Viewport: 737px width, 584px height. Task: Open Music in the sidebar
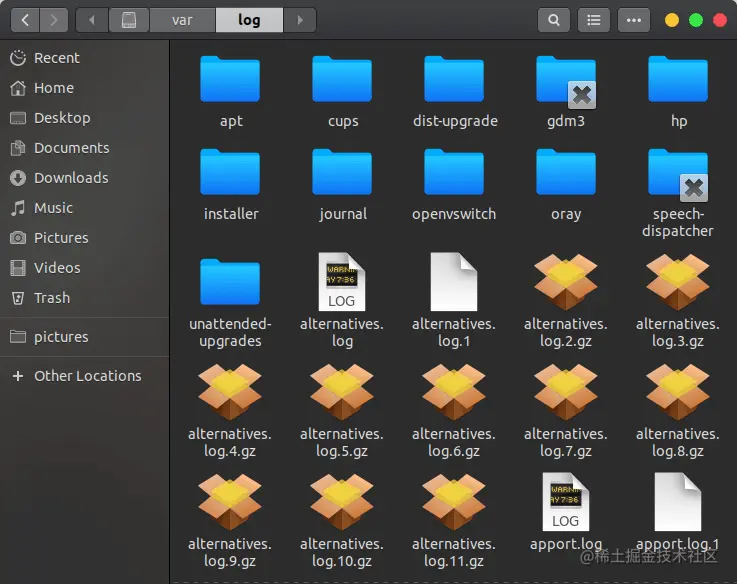click(85, 208)
